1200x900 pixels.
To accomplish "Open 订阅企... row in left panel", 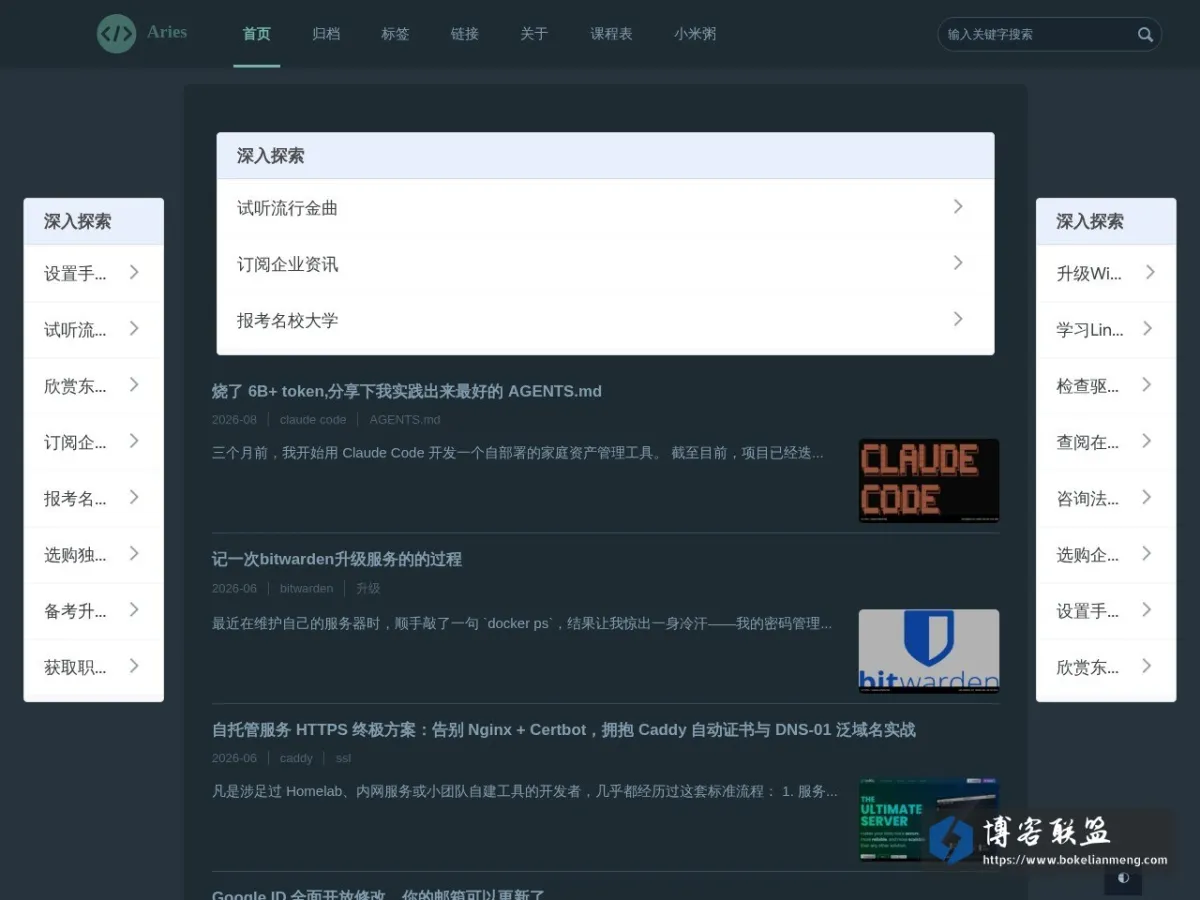I will [94, 442].
